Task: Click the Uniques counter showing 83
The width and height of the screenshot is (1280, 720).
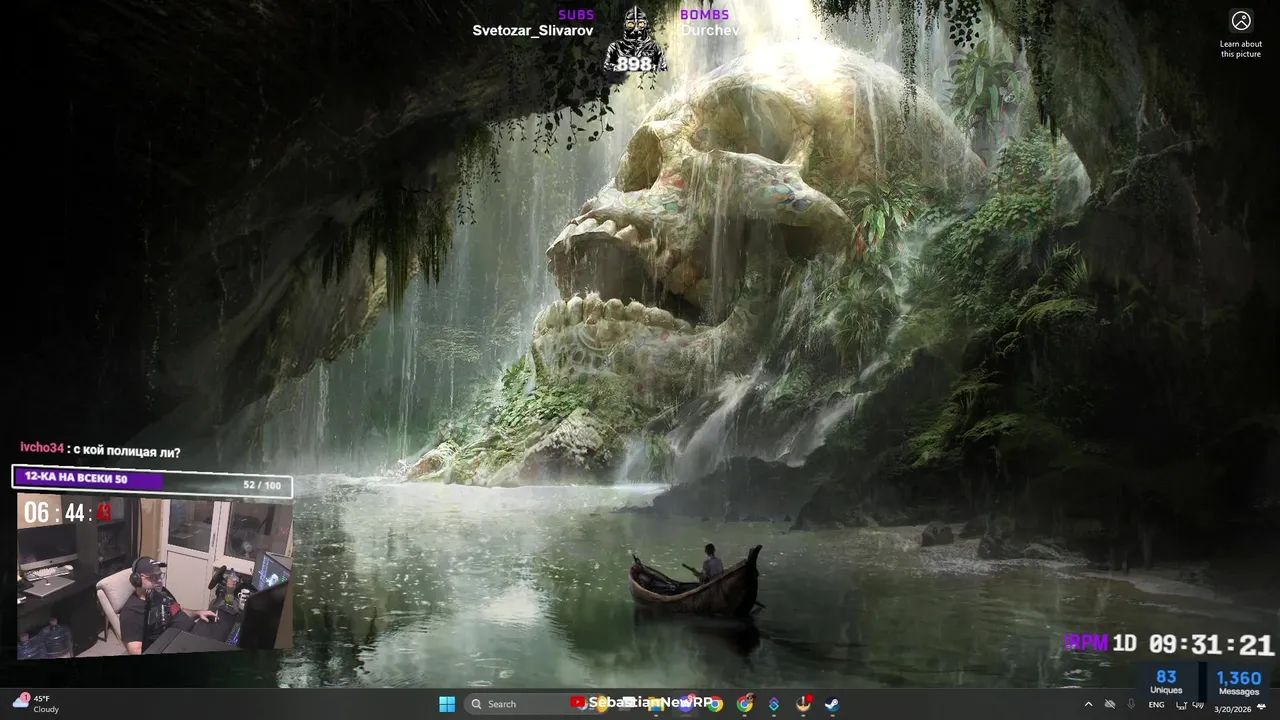Action: coord(1166,681)
